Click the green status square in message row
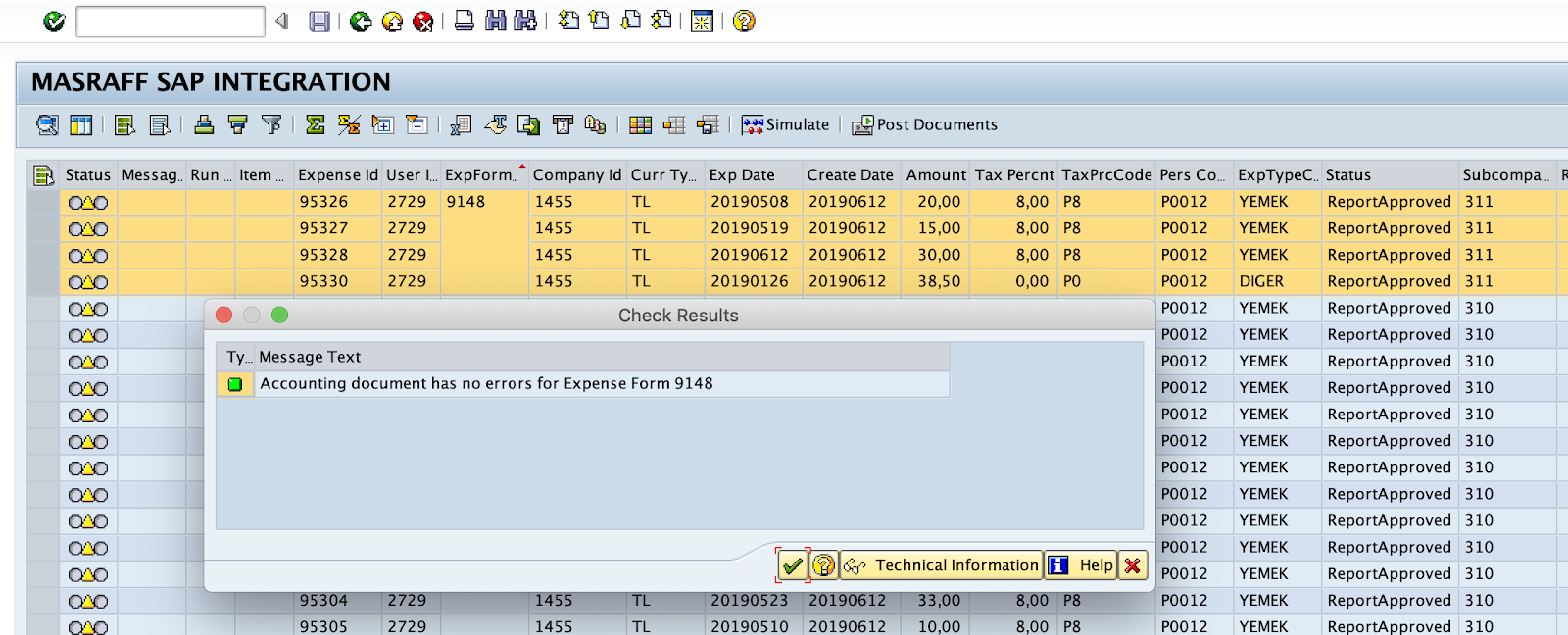Screen dimensions: 1568x635 (235, 384)
